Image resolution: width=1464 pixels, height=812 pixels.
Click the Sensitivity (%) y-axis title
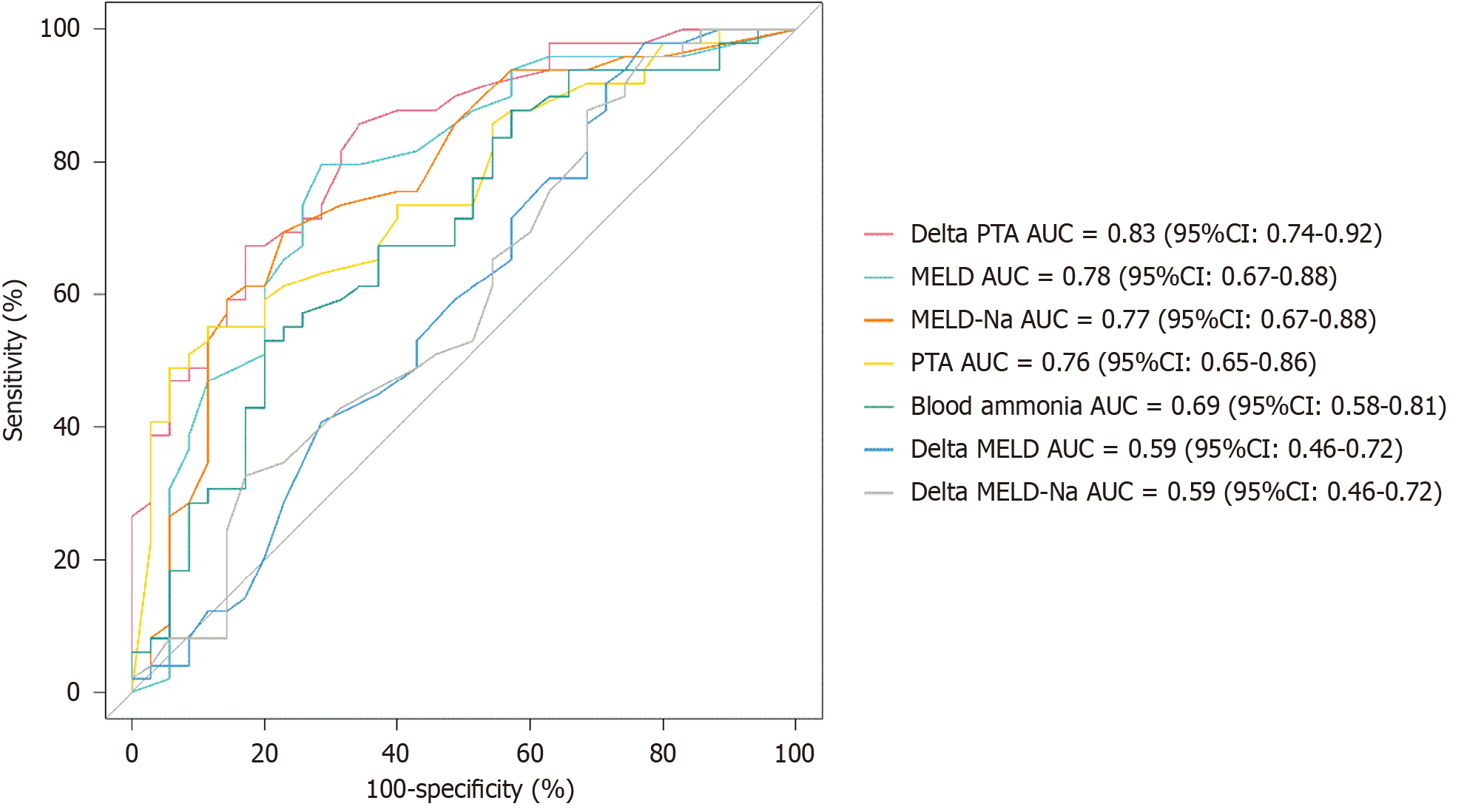14,360
